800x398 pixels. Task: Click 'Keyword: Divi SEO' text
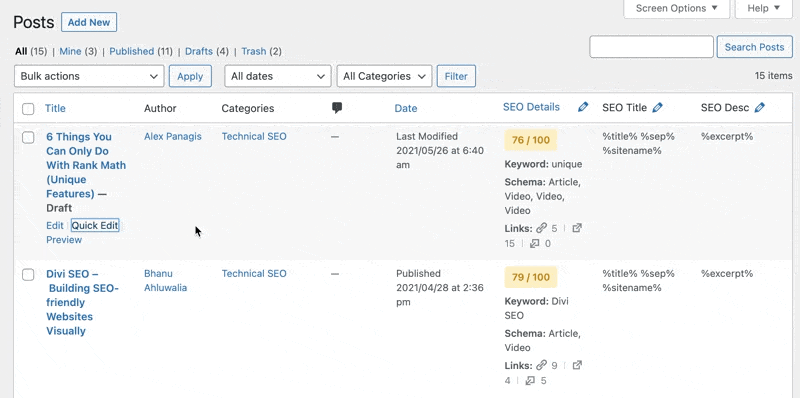tap(536, 308)
